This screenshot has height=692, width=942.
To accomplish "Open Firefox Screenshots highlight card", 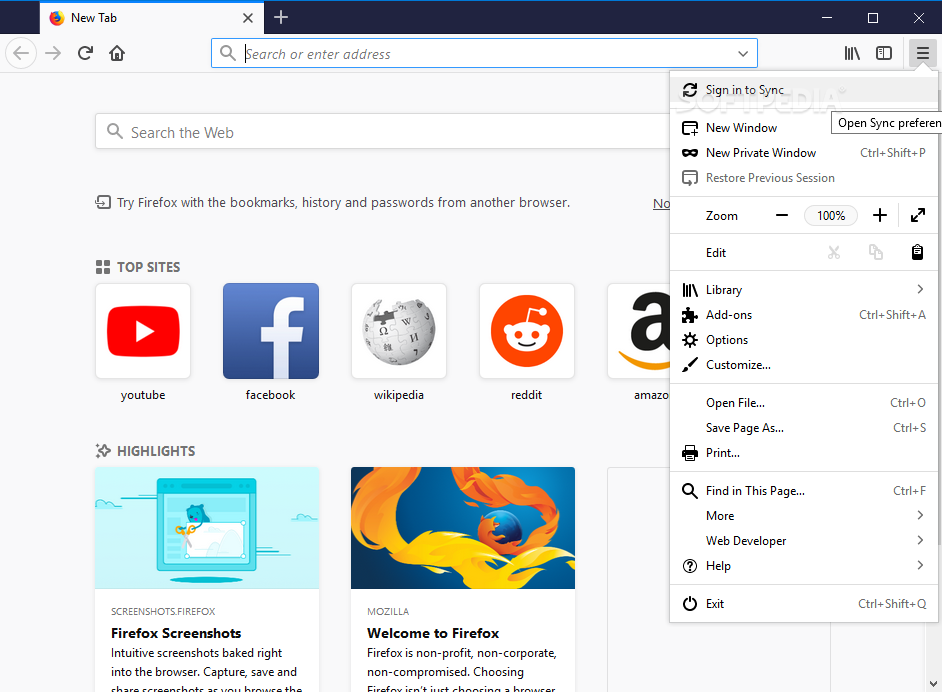I will pos(207,580).
